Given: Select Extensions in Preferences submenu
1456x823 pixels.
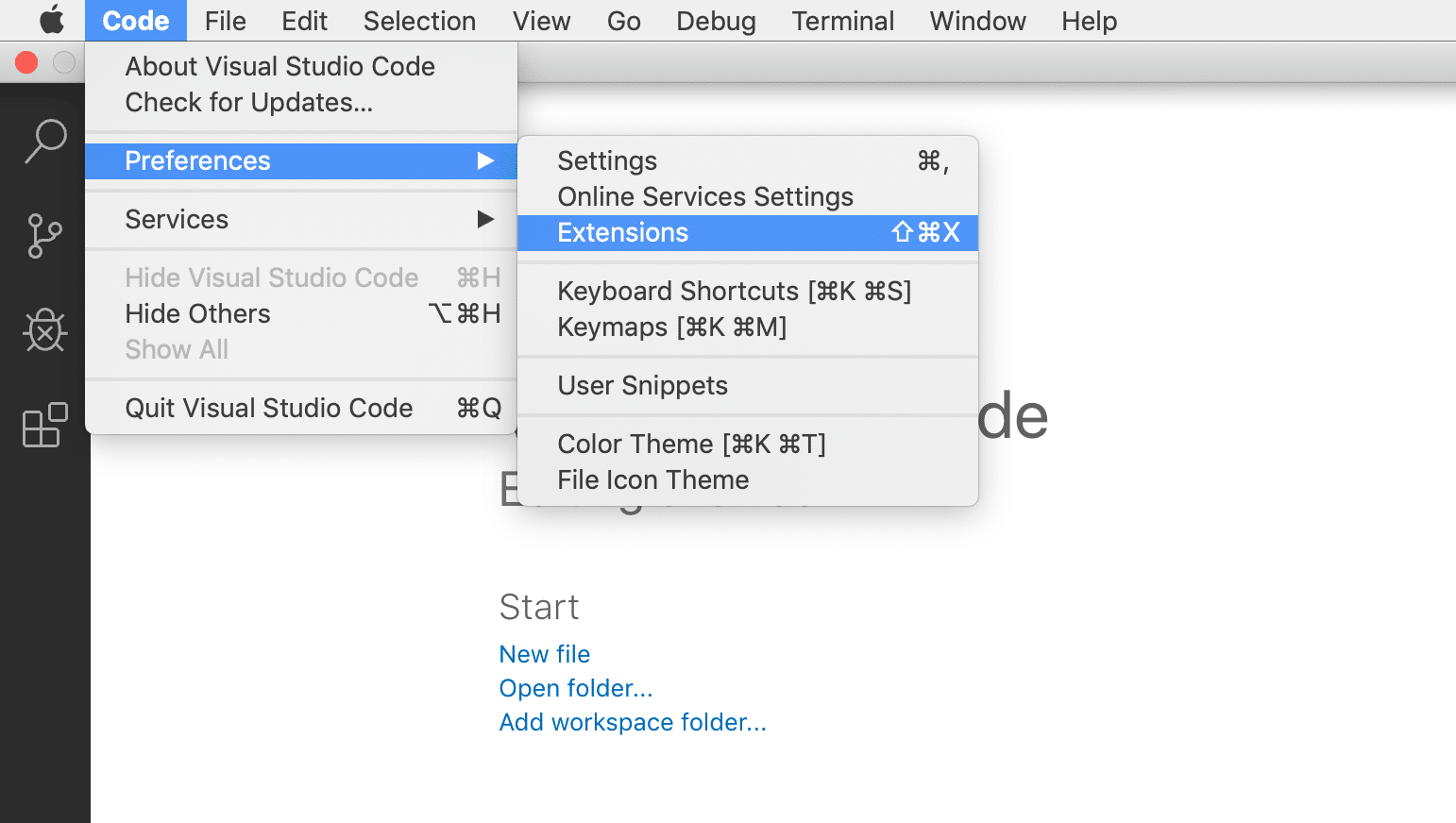Looking at the screenshot, I should (x=748, y=232).
